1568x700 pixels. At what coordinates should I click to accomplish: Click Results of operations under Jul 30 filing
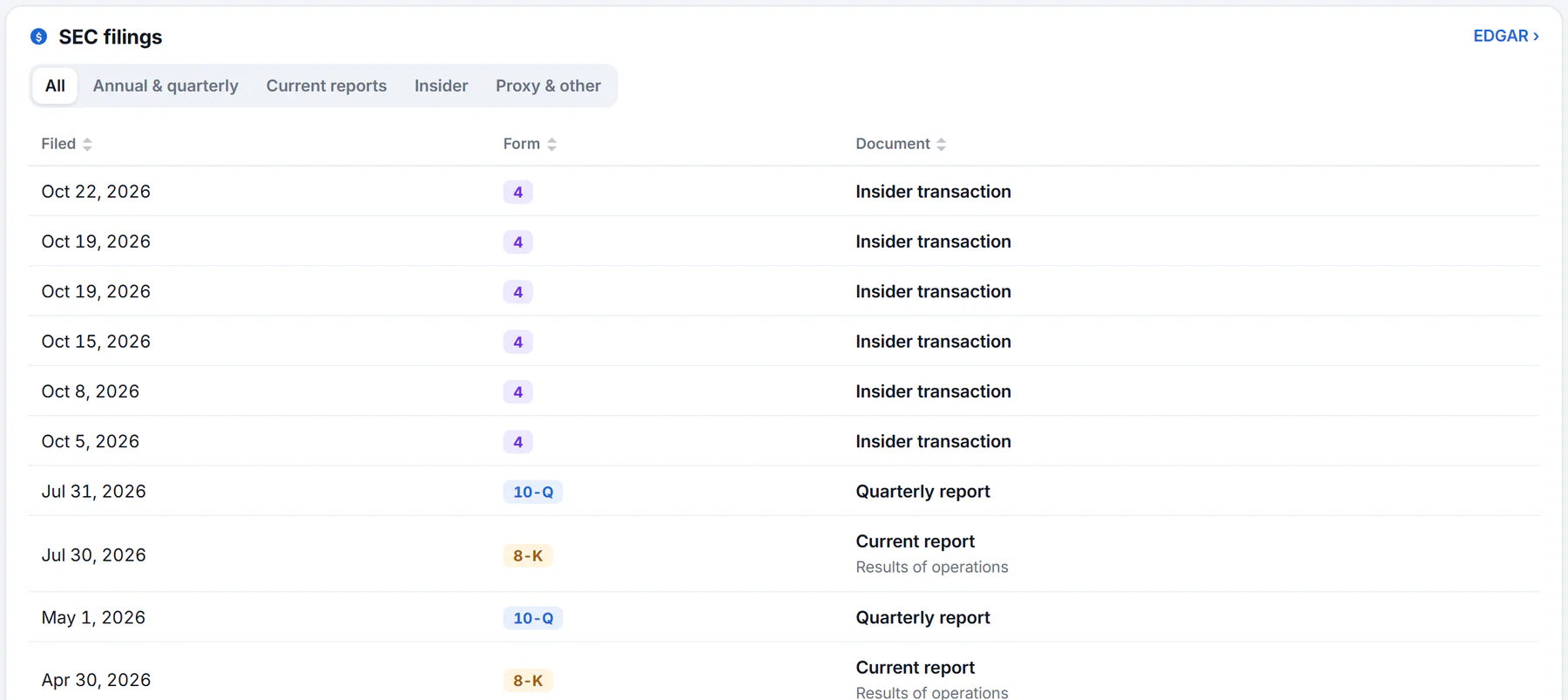coord(931,567)
